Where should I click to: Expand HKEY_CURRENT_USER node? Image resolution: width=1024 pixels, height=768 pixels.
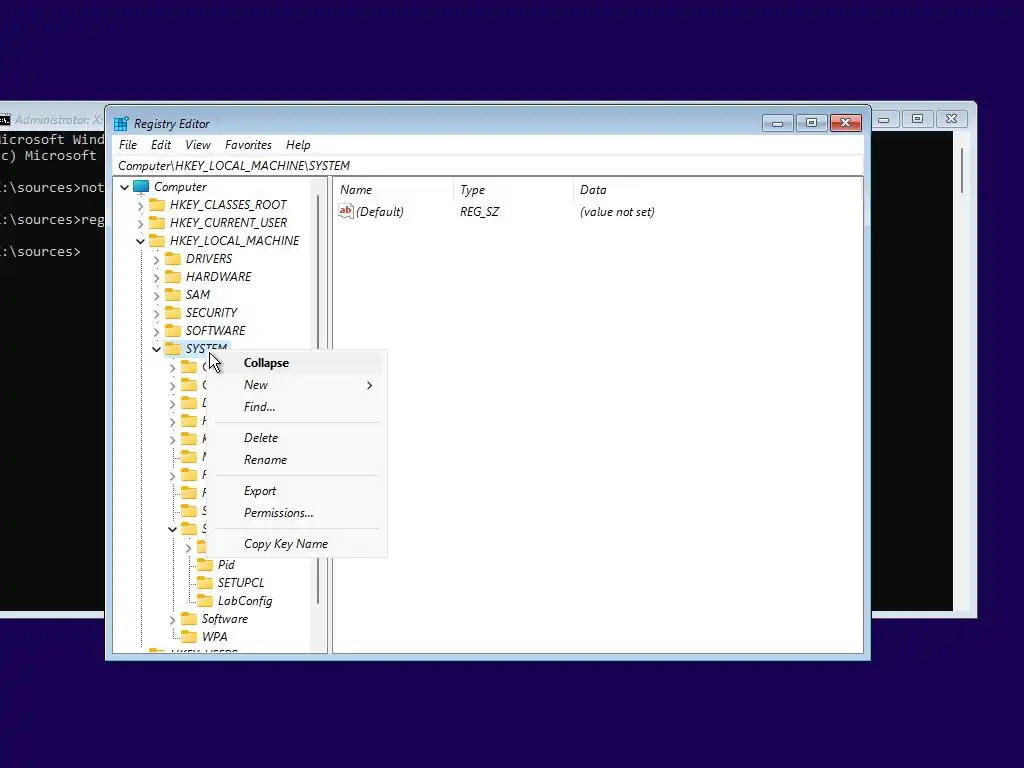point(140,223)
